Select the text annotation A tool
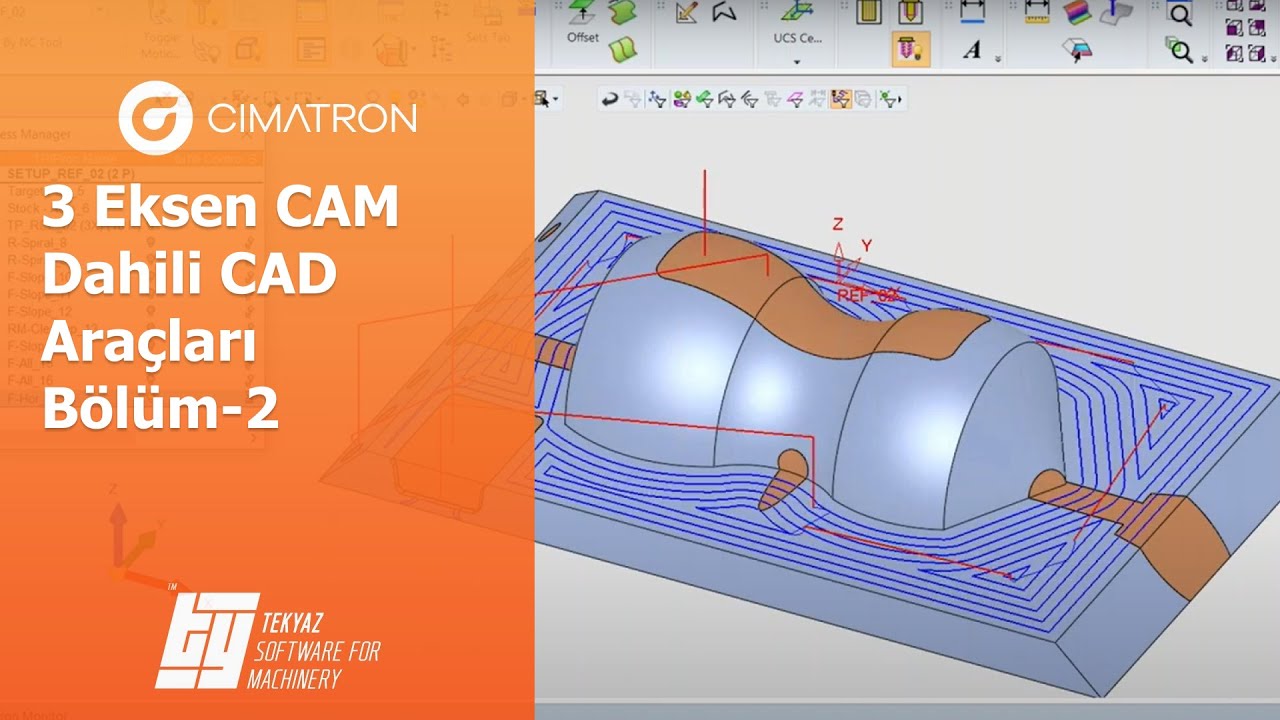Viewport: 1280px width, 720px height. [x=971, y=49]
